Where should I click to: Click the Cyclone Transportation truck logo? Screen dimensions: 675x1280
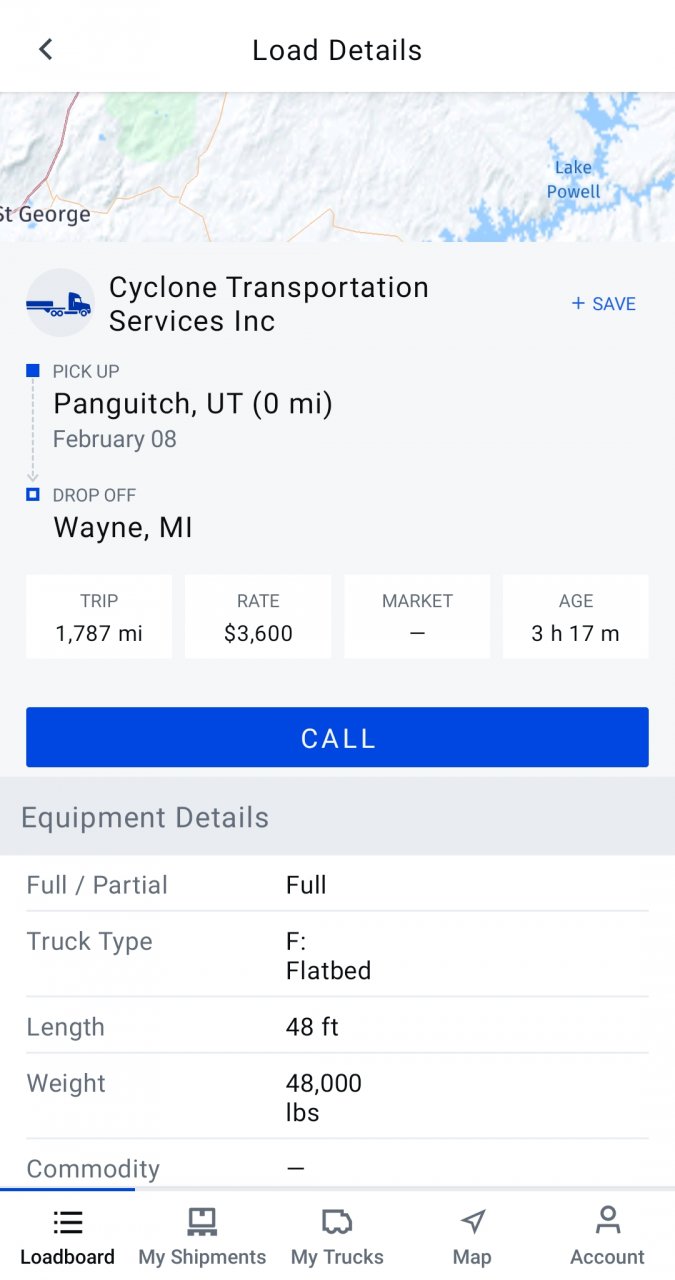[x=60, y=303]
